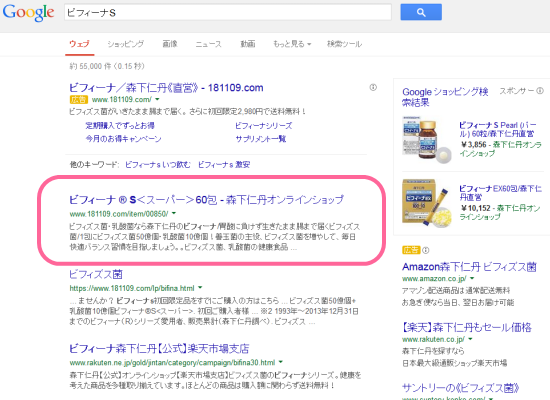The image size is (550, 400).
Task: Expand arrow next to 181109.com/lp/bifina.html URL
Action: [x=200, y=288]
